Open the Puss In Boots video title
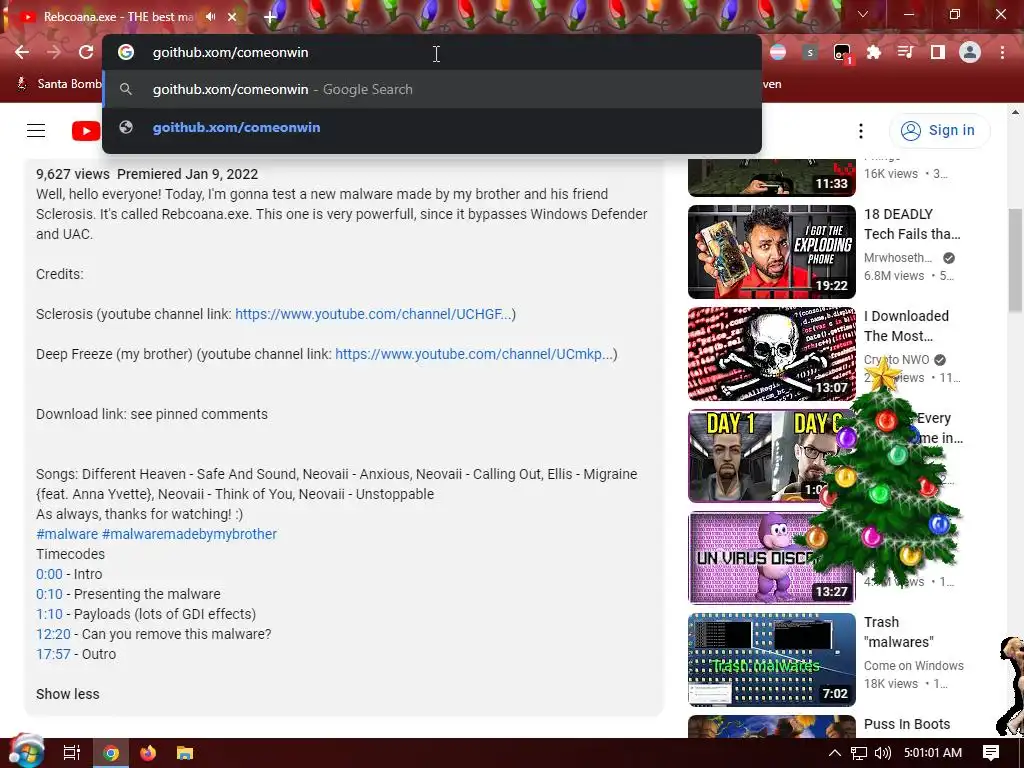Viewport: 1024px width, 768px height. tap(906, 724)
